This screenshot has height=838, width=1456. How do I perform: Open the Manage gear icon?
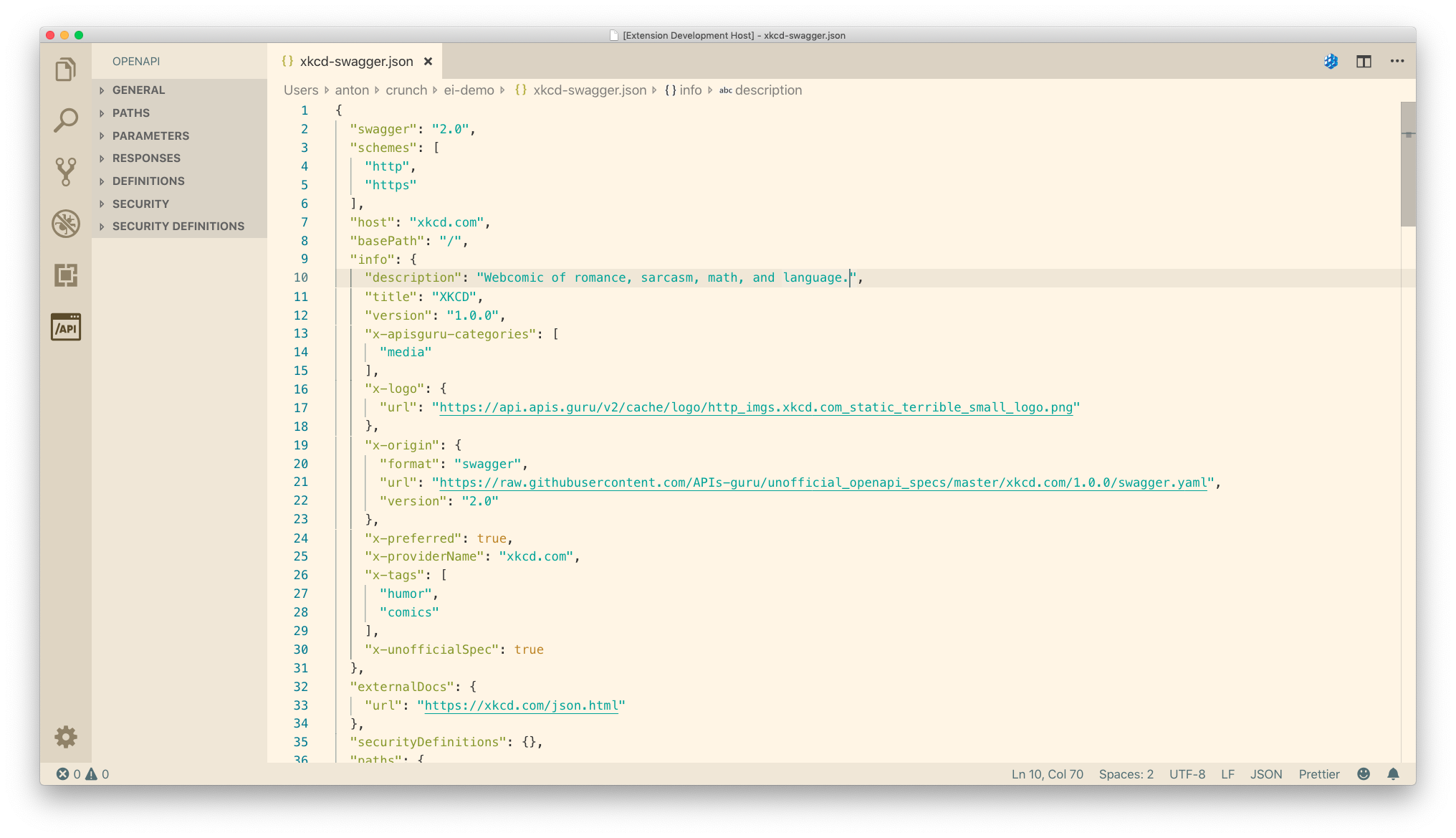pyautogui.click(x=66, y=736)
